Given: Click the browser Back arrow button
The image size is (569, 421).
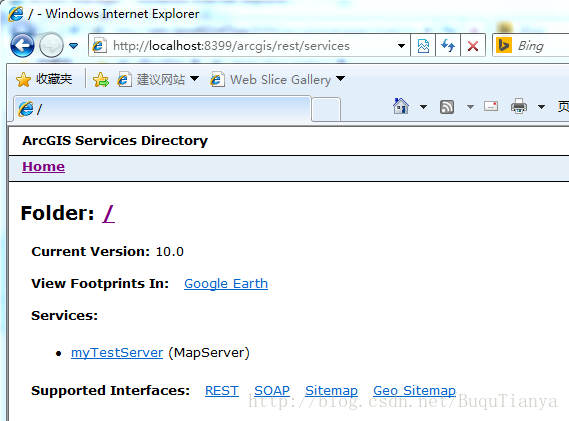Looking at the screenshot, I should tap(22, 46).
